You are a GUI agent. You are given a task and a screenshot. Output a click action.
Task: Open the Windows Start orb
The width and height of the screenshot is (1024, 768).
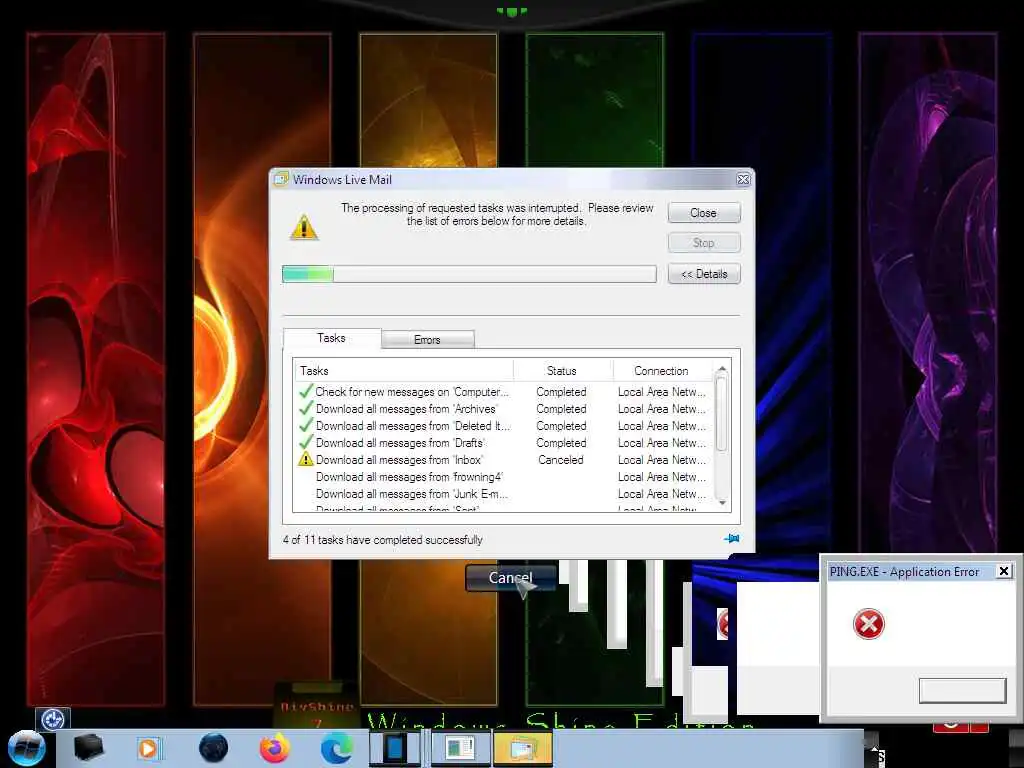[27, 748]
